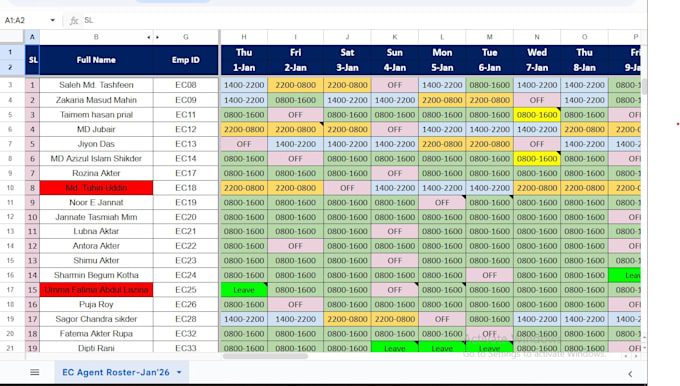680x386 pixels.
Task: Select row 17 header
Action: pyautogui.click(x=10, y=290)
